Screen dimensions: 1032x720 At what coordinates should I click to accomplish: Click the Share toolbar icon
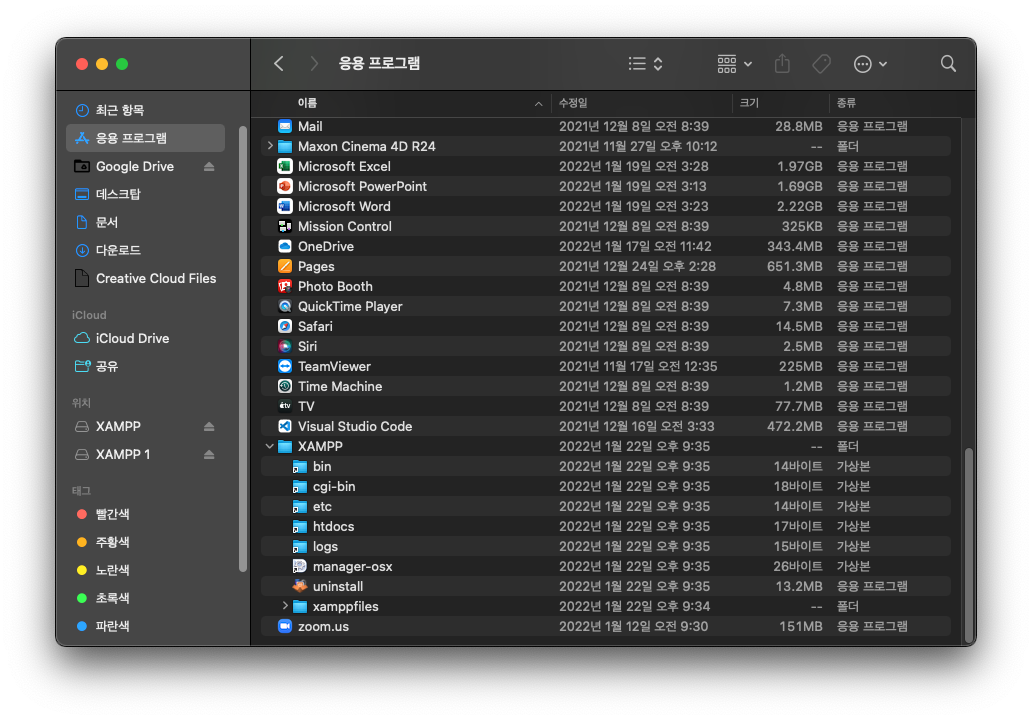click(x=782, y=64)
